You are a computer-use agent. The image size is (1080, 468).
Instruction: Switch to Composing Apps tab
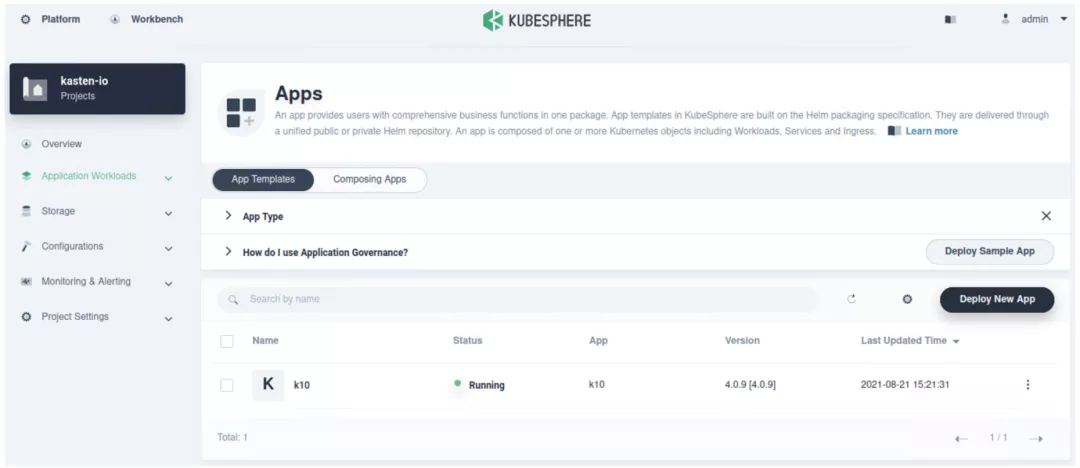(x=369, y=179)
